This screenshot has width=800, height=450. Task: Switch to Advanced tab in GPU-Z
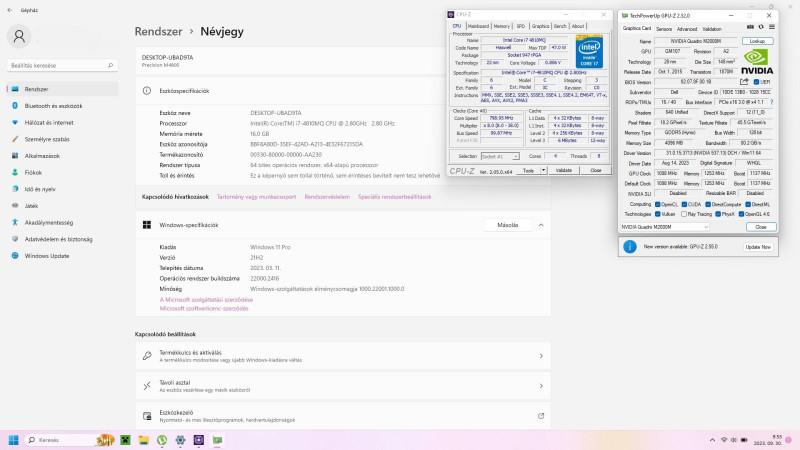[687, 29]
